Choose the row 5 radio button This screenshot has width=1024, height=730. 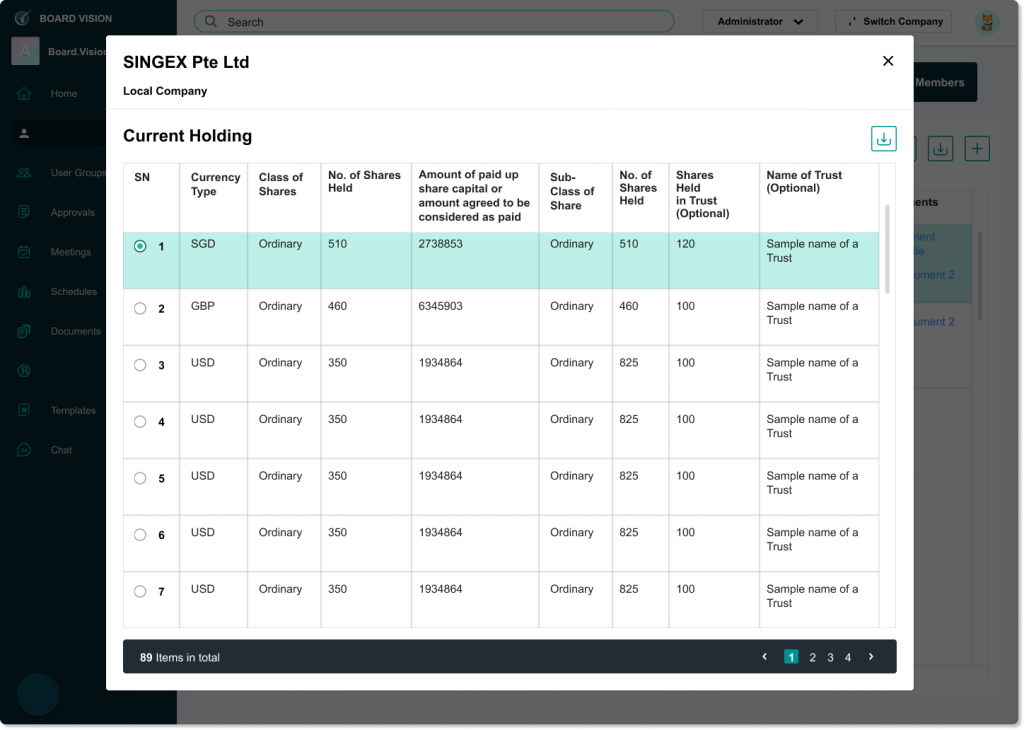[x=140, y=478]
